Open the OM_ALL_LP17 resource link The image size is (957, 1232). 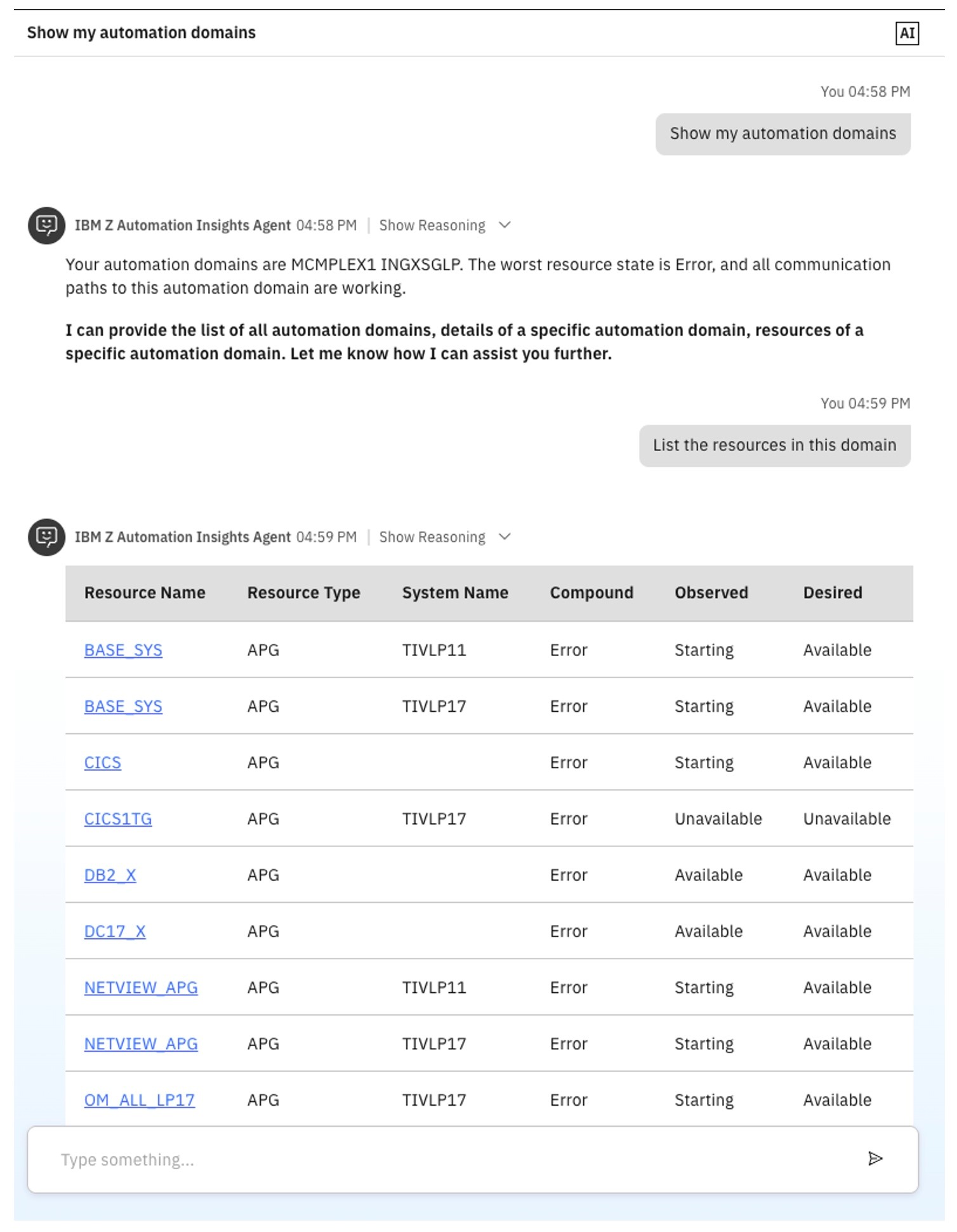coord(140,1099)
